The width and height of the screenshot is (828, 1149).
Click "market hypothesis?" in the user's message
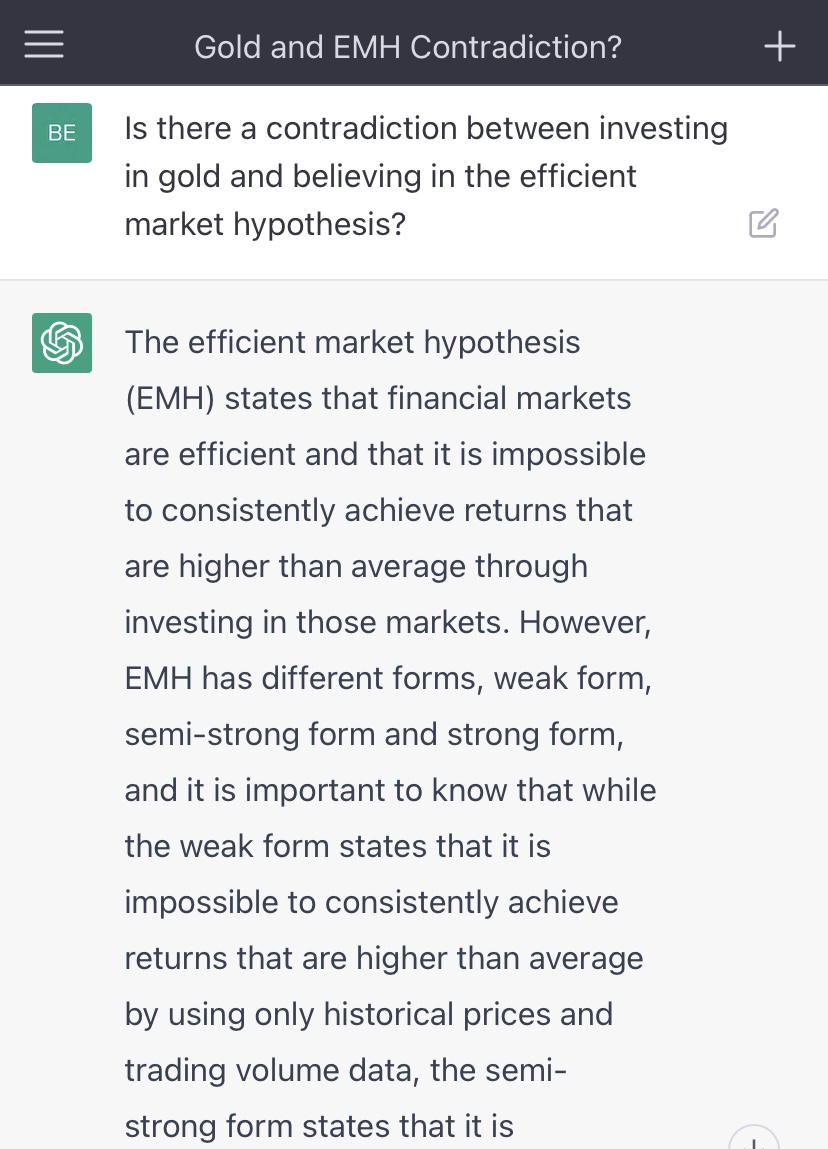[265, 224]
